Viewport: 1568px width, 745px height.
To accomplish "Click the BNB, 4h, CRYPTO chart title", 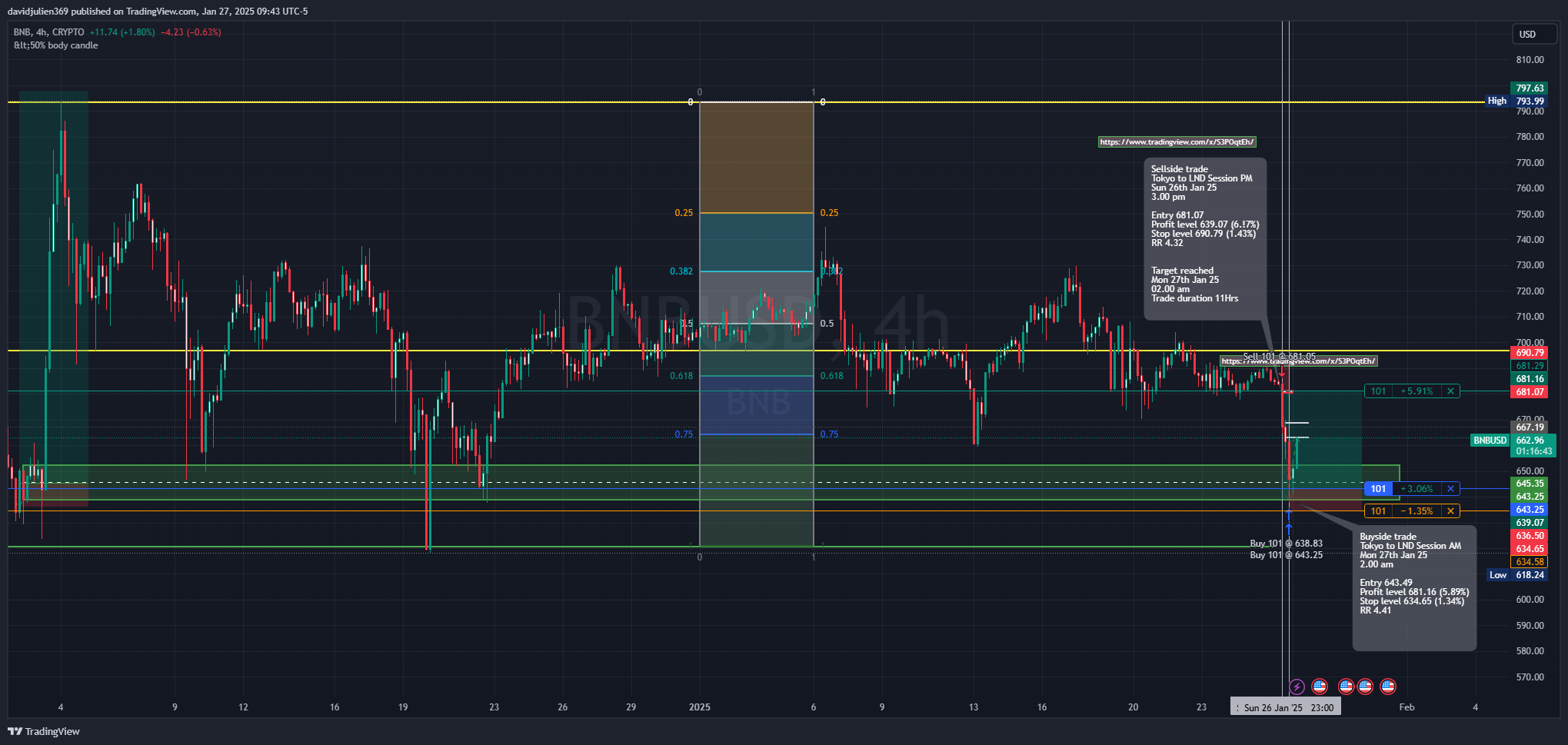I will (48, 32).
